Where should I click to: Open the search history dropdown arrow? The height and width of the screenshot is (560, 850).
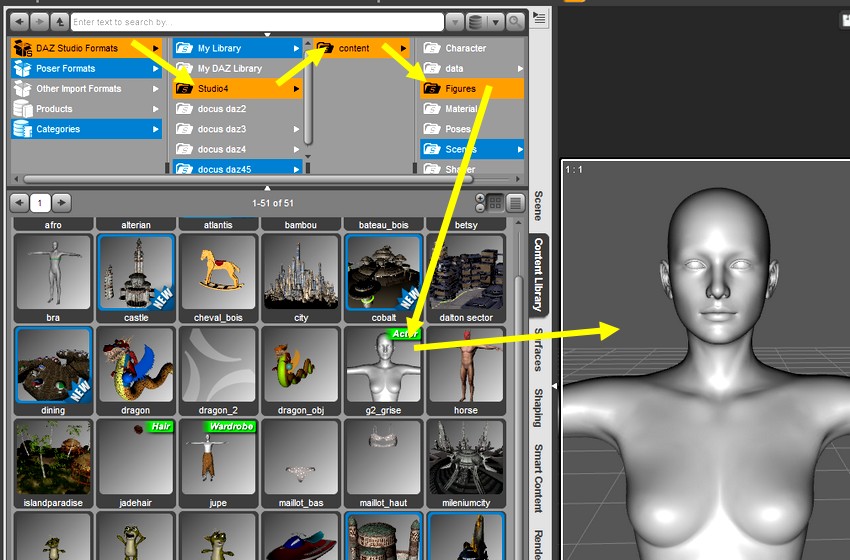[x=455, y=22]
